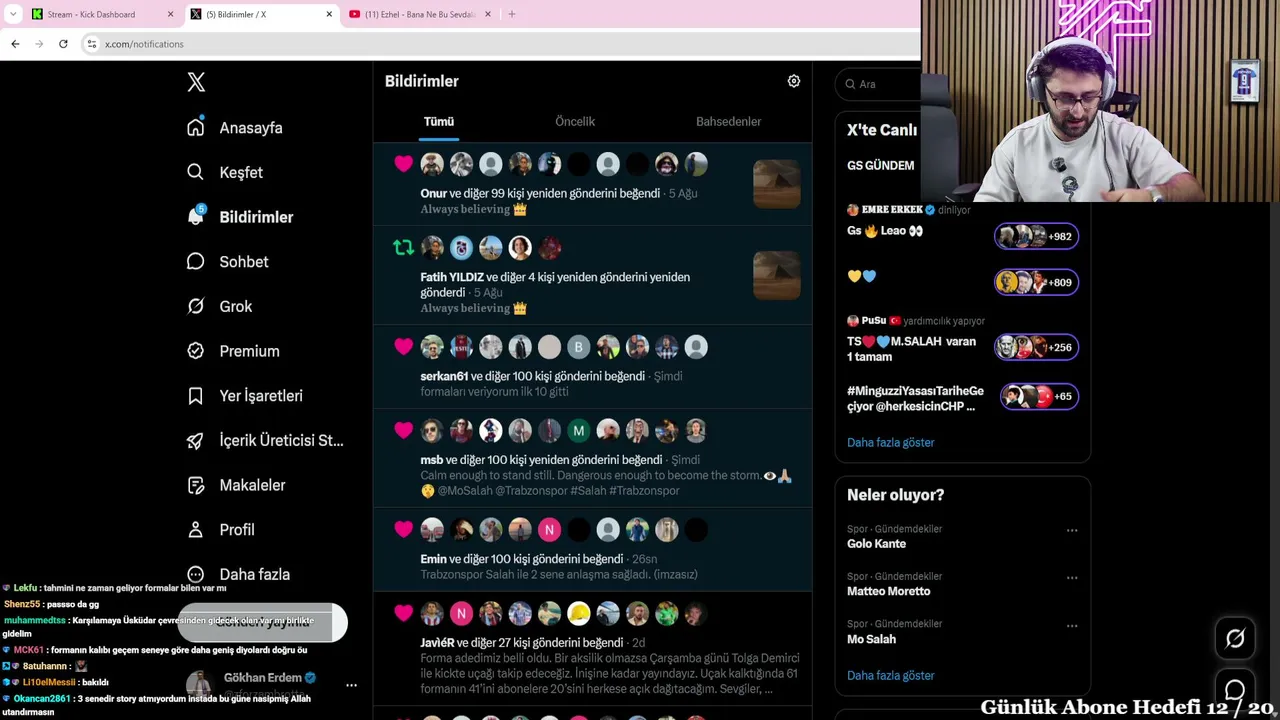Click the x.com/notifications address bar

pyautogui.click(x=500, y=44)
